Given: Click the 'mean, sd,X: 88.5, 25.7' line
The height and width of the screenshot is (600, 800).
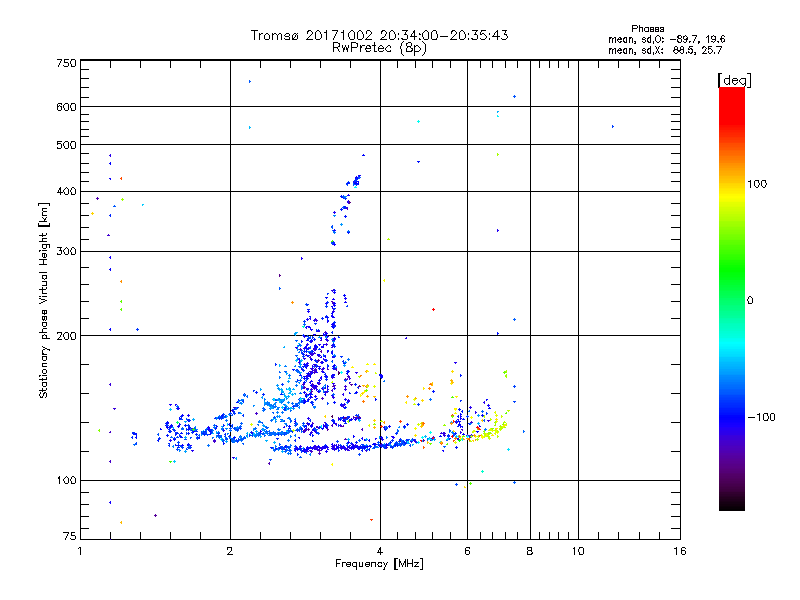Looking at the screenshot, I should click(665, 50).
